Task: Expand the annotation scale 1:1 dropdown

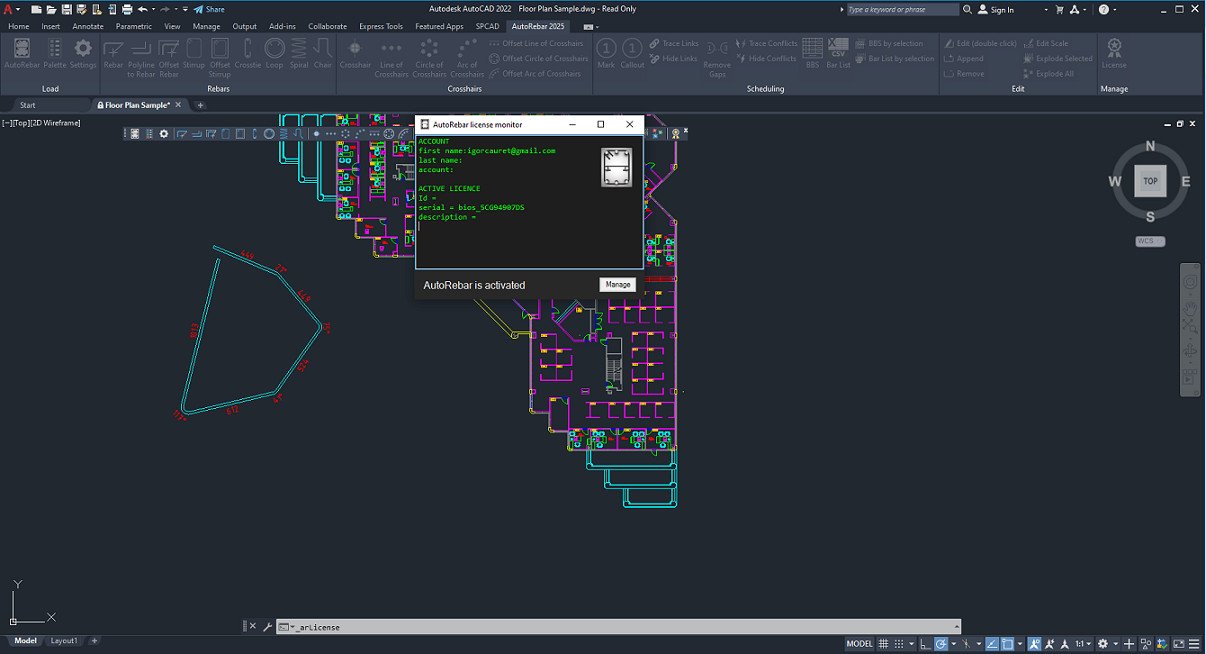Action: tap(1085, 644)
